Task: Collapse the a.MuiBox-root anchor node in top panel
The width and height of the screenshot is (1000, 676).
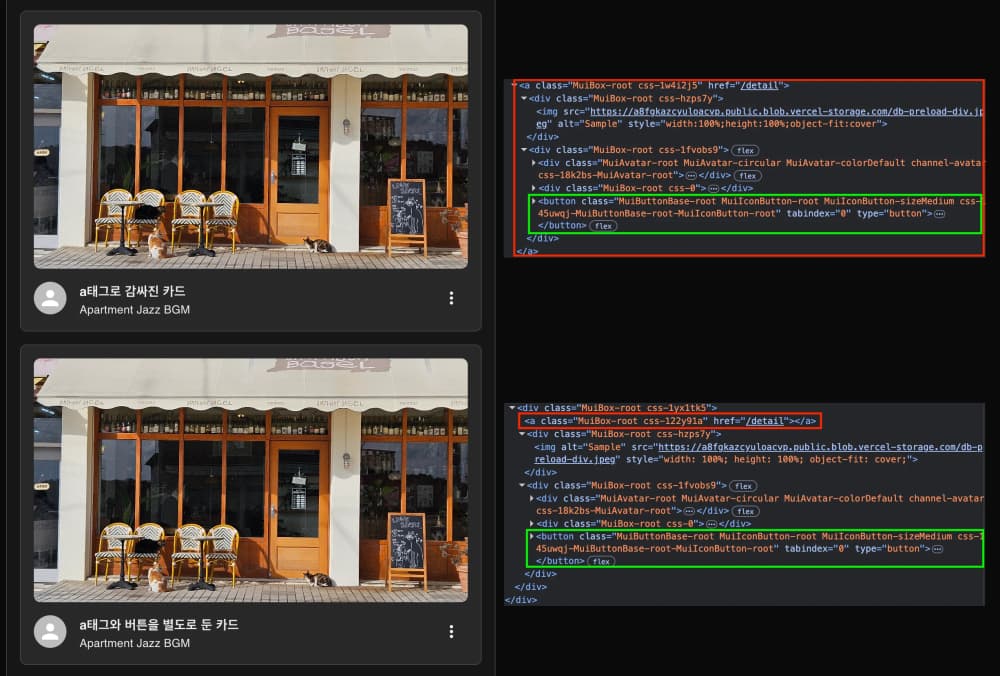Action: pos(510,84)
